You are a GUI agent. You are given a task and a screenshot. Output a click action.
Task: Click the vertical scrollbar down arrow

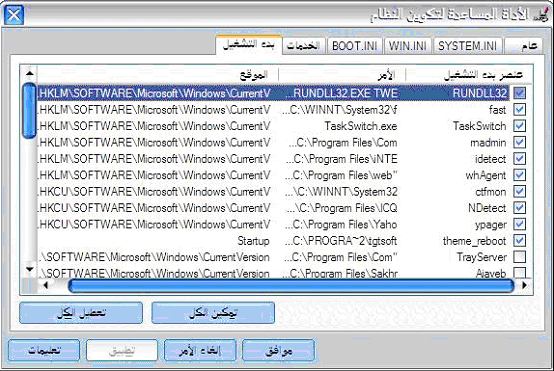(30, 270)
